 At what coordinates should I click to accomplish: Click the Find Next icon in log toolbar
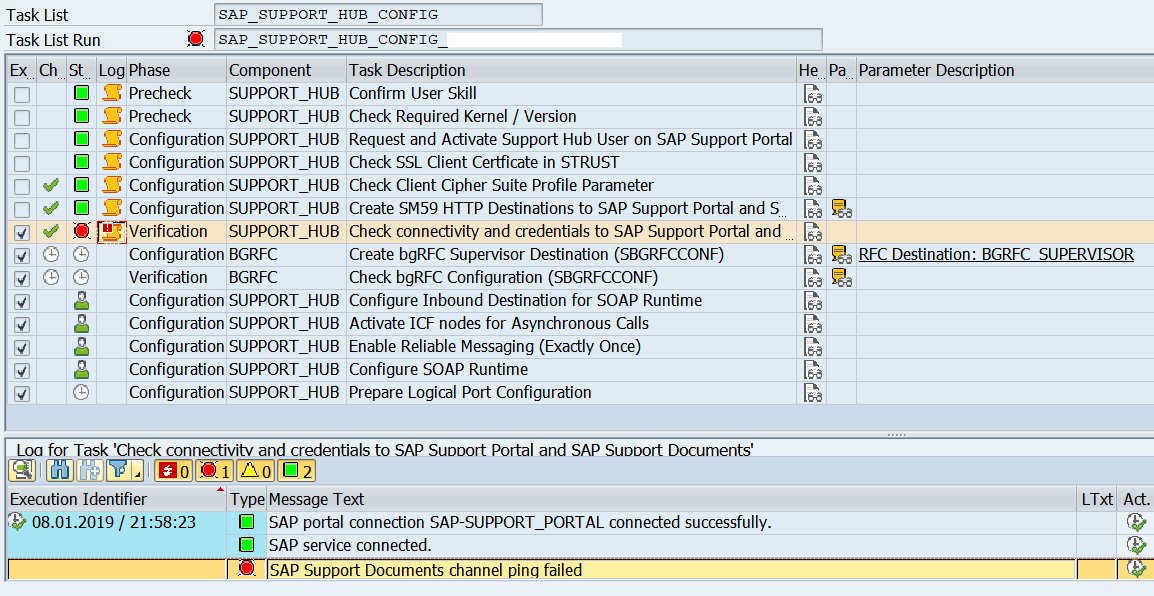point(90,471)
